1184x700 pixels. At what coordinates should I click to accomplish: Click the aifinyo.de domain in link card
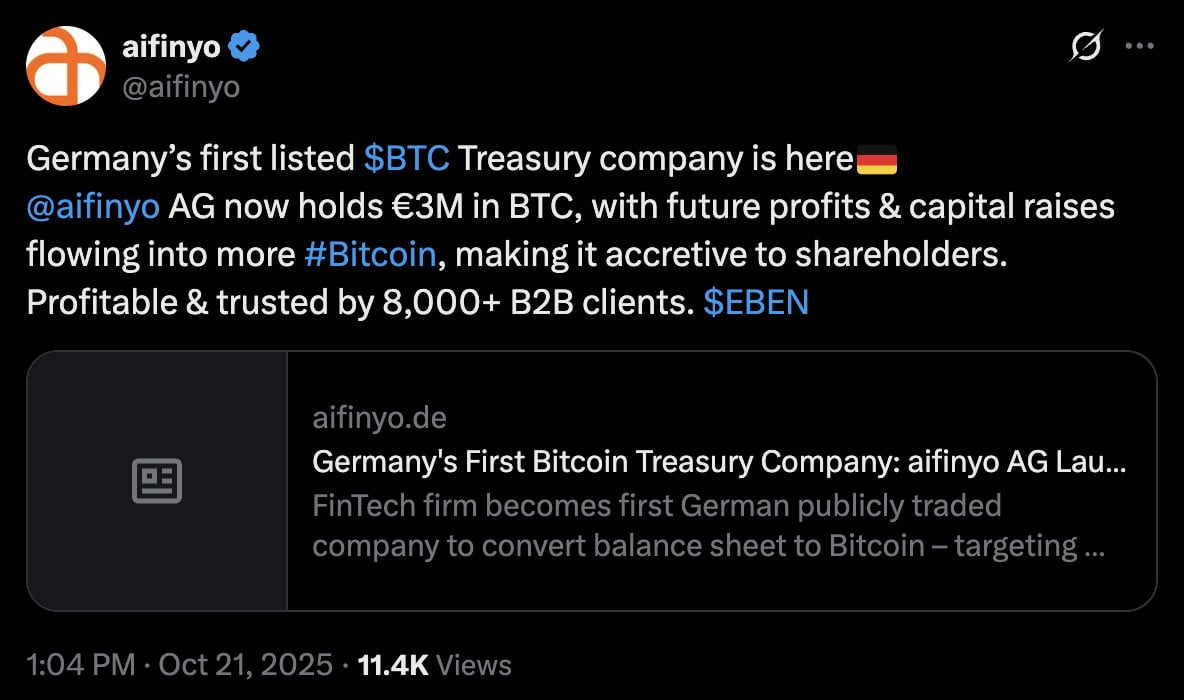tap(379, 416)
